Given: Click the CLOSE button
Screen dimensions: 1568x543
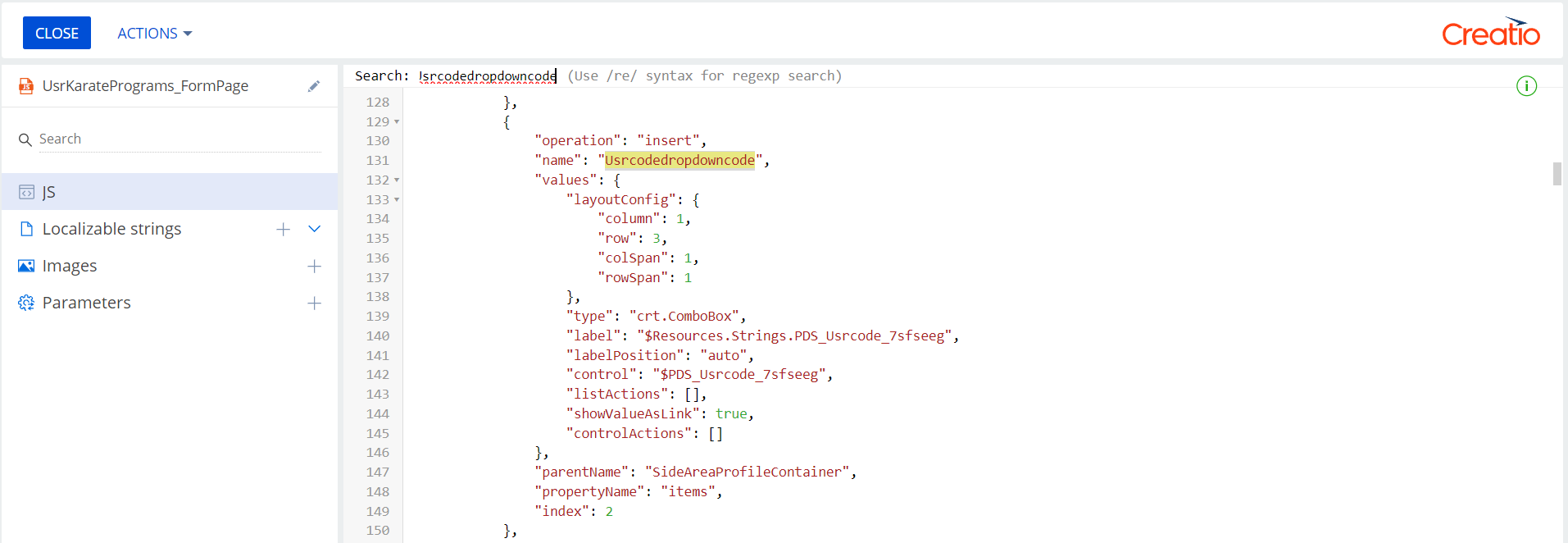Looking at the screenshot, I should click(x=57, y=33).
